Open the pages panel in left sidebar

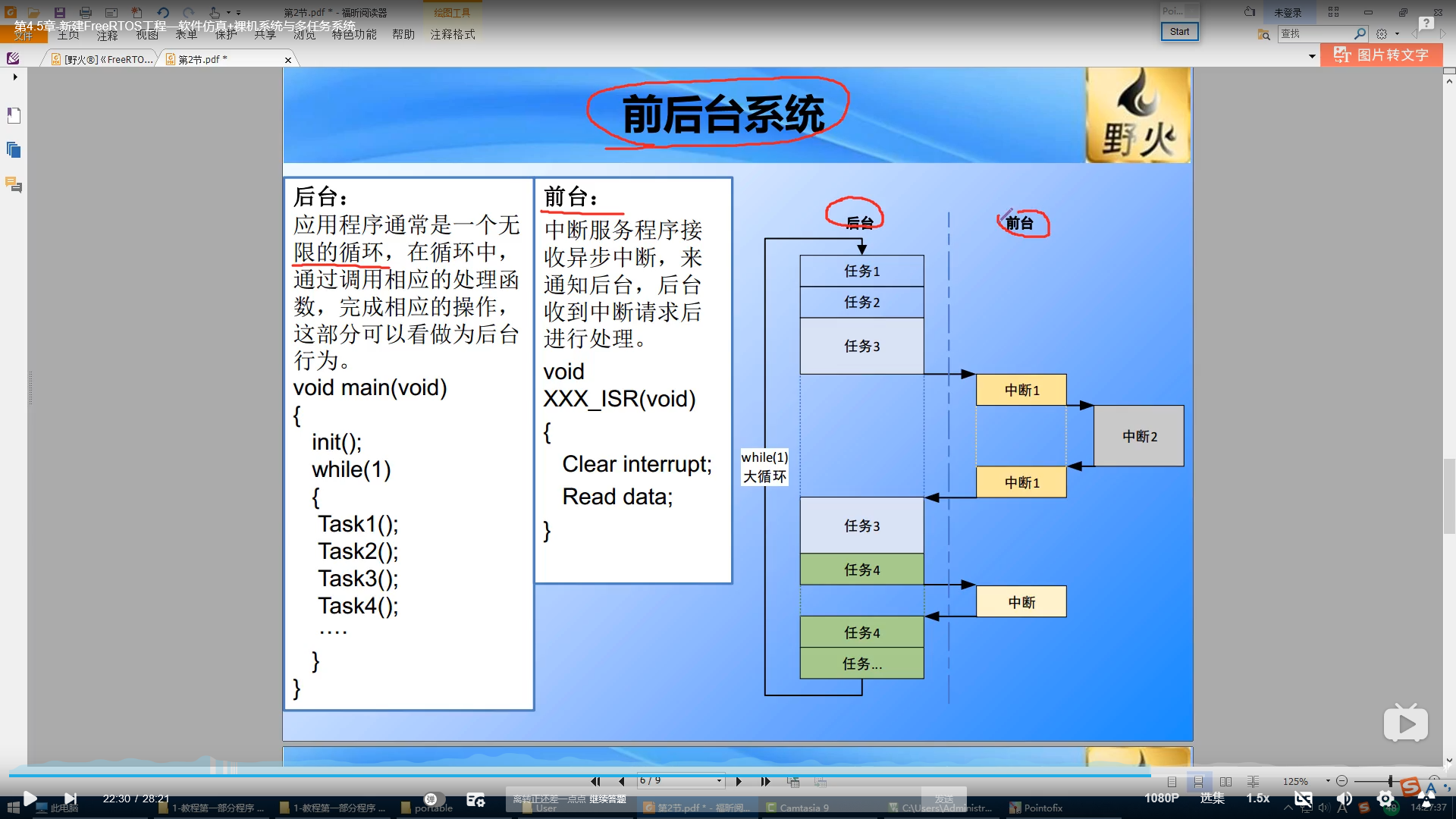14,149
